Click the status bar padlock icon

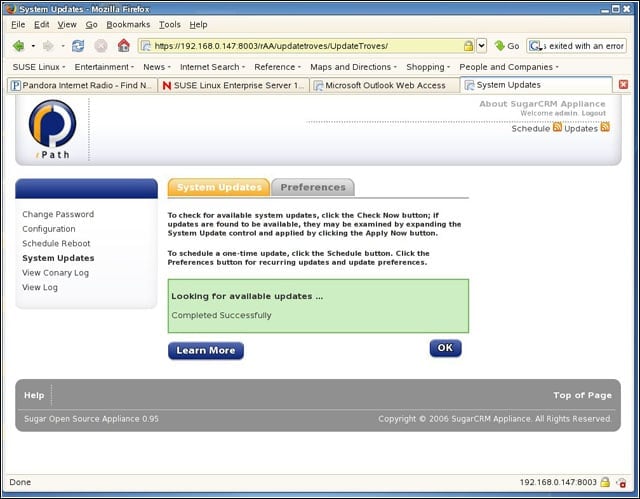pos(605,482)
